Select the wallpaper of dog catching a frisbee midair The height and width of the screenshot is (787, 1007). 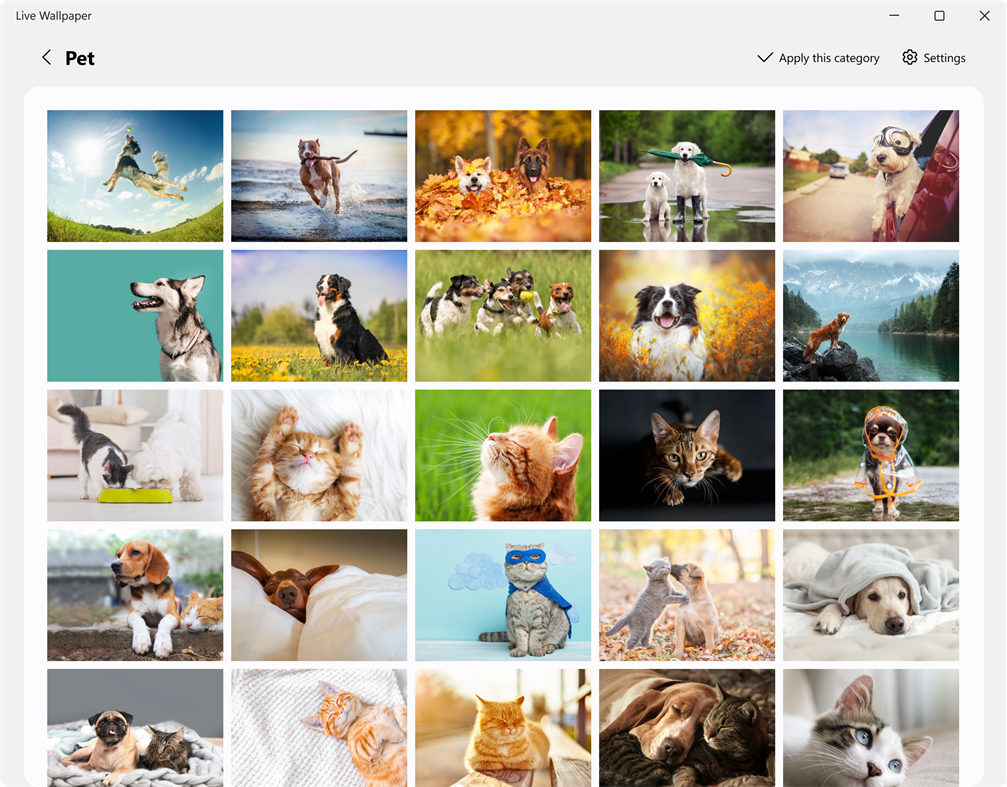click(x=134, y=176)
